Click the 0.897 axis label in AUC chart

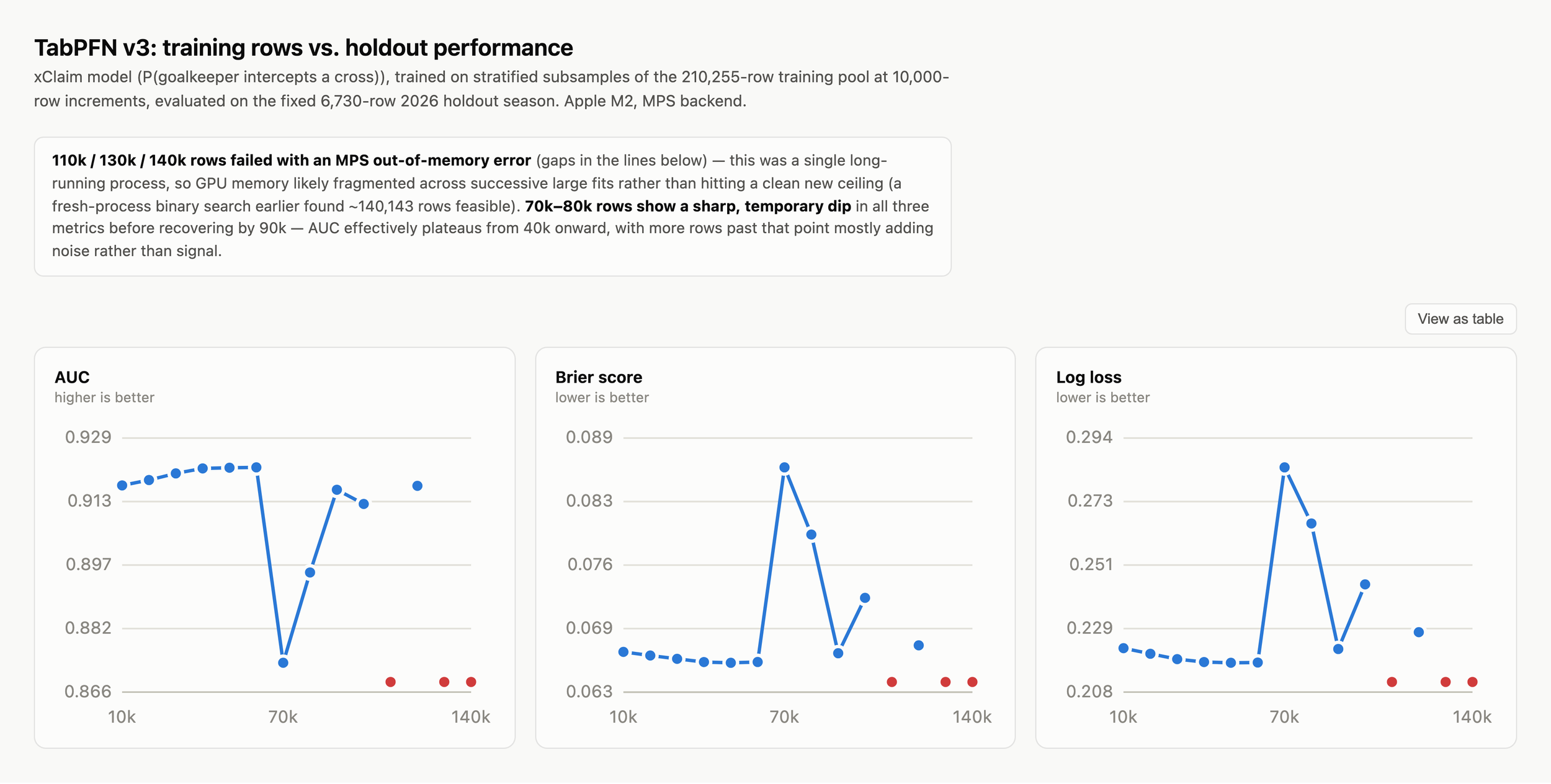tap(89, 564)
